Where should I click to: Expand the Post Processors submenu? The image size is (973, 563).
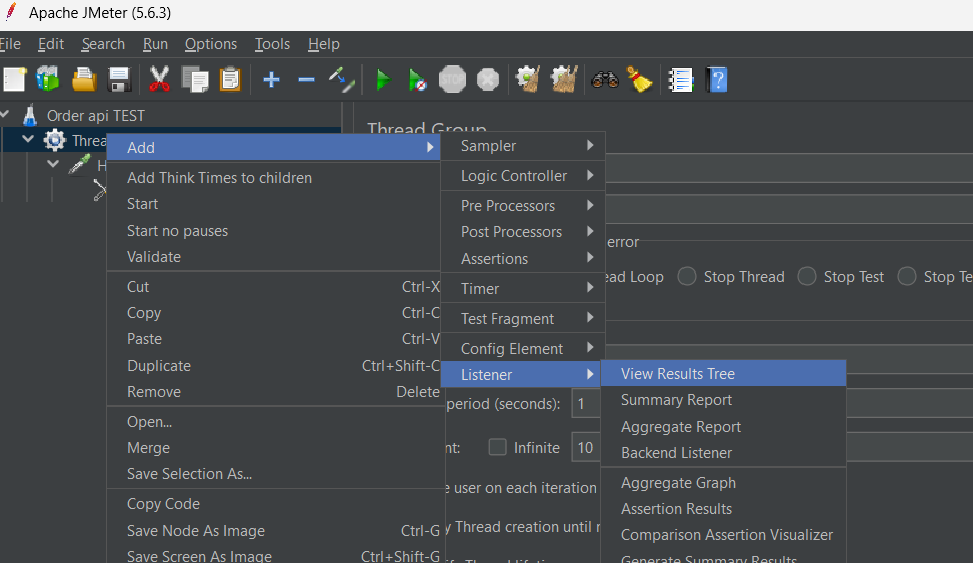[x=522, y=232]
